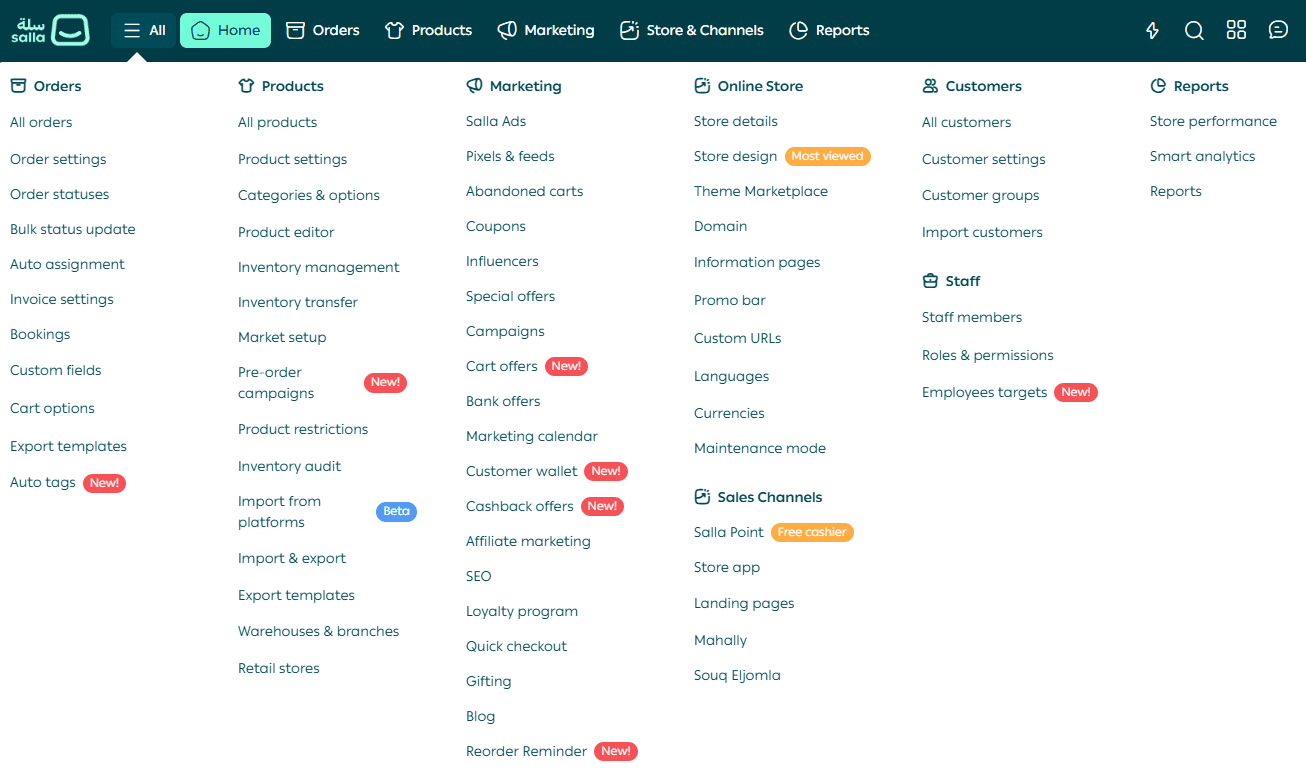Open Store design settings
This screenshot has height=783, width=1306.
coord(735,156)
